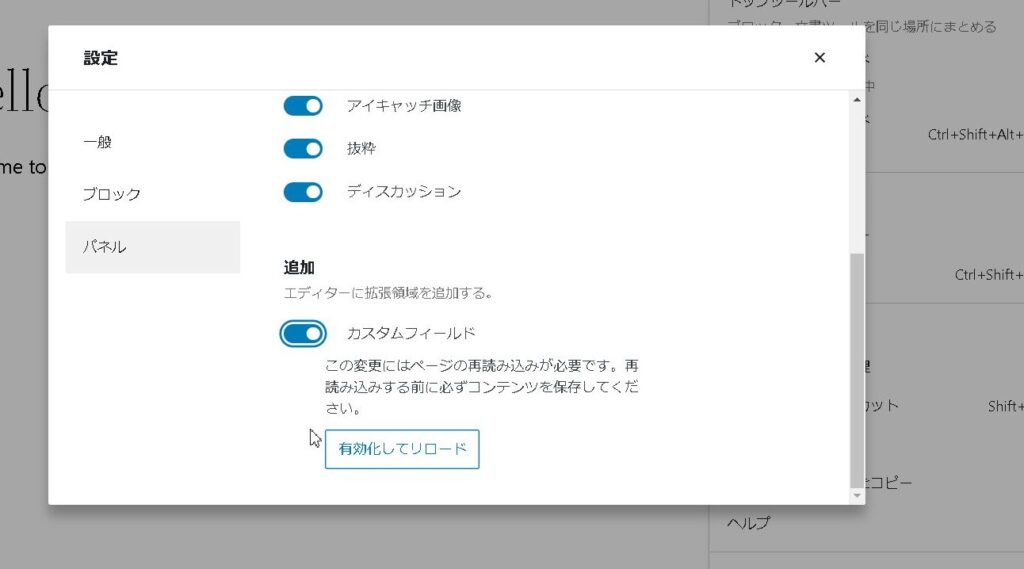1024x569 pixels.
Task: Click the 設定 dialog title
Action: (101, 58)
